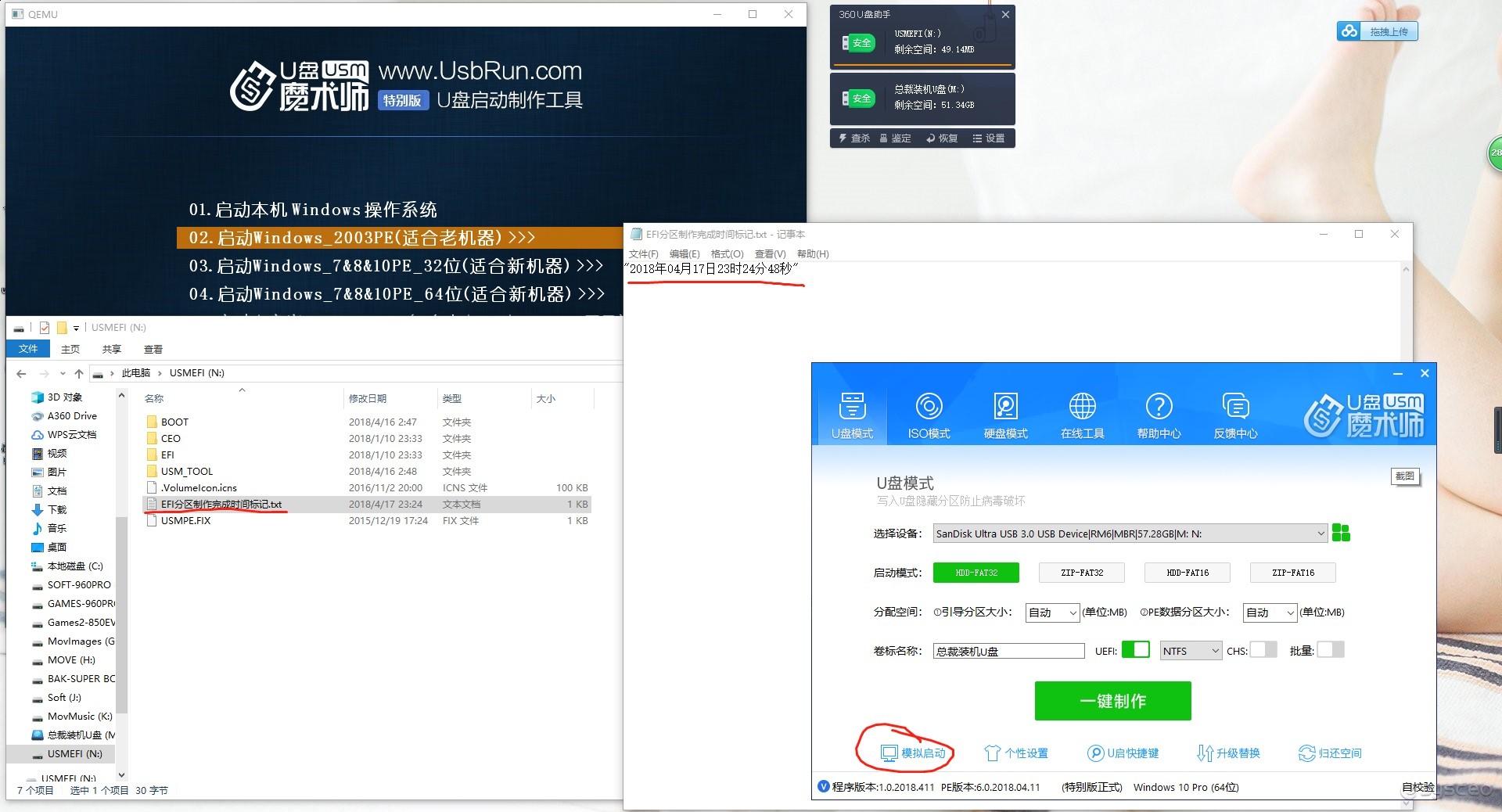Select ZIP-FAT32 boot mode
1502x812 pixels.
[x=1082, y=573]
